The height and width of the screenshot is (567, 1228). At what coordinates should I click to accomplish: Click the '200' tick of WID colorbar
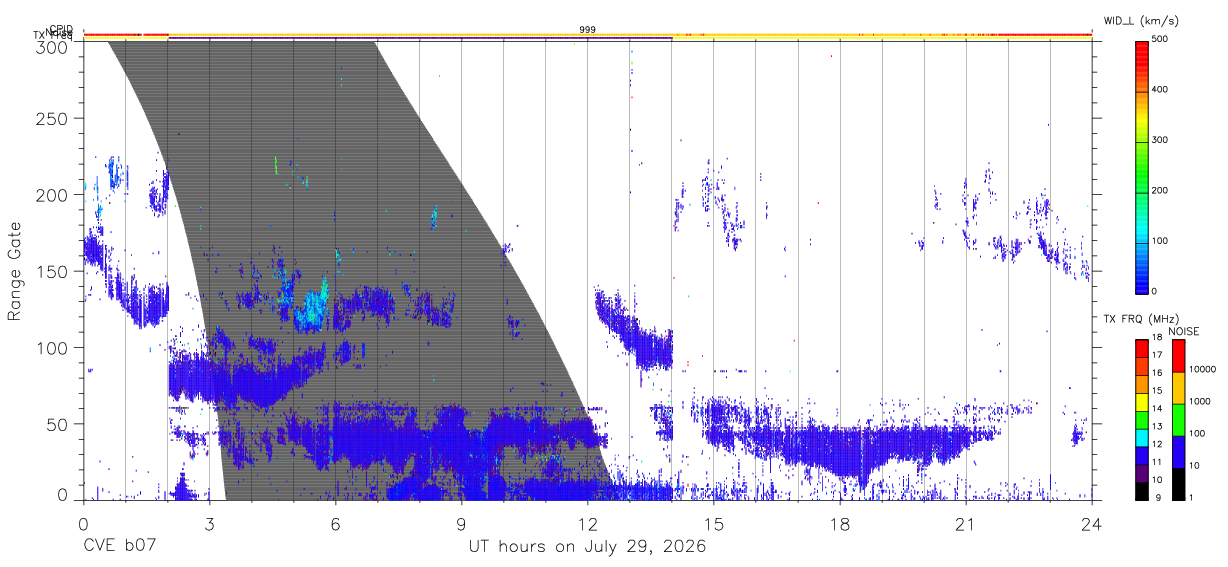coord(1160,191)
